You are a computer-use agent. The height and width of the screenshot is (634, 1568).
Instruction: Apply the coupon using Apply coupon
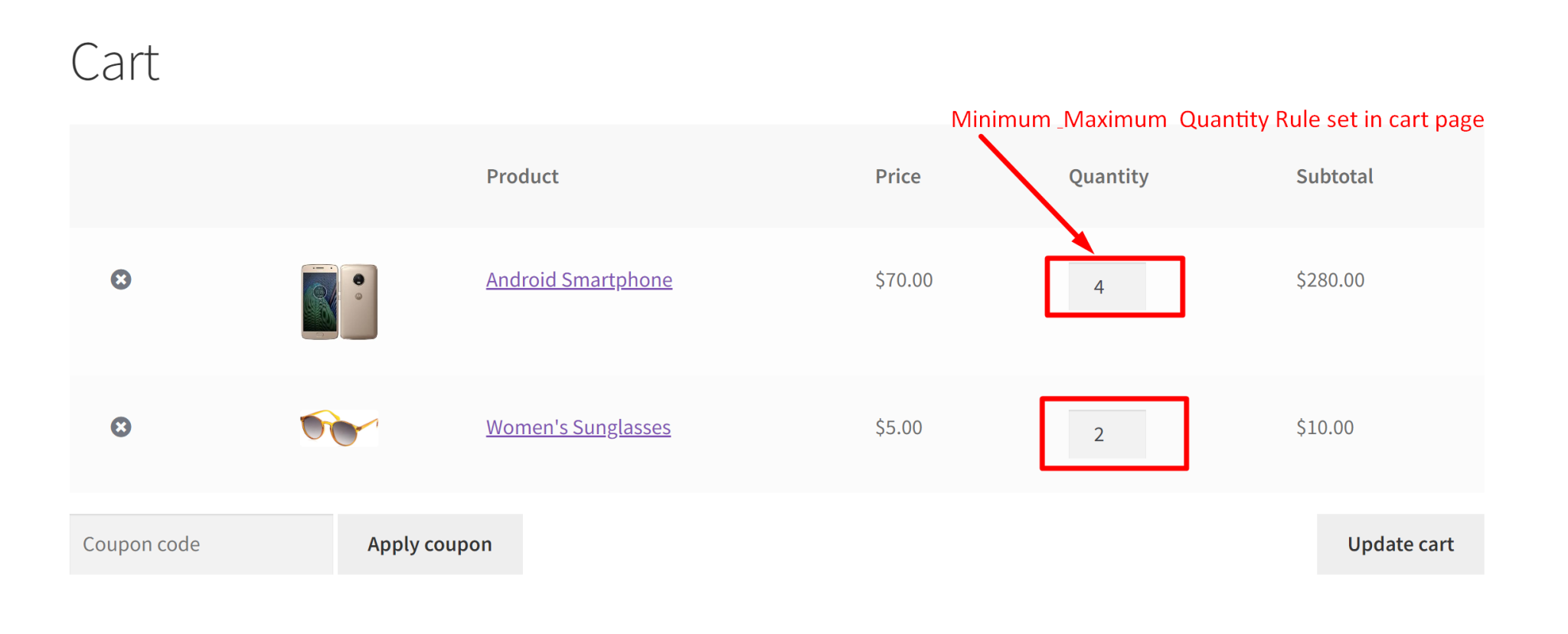pos(430,544)
